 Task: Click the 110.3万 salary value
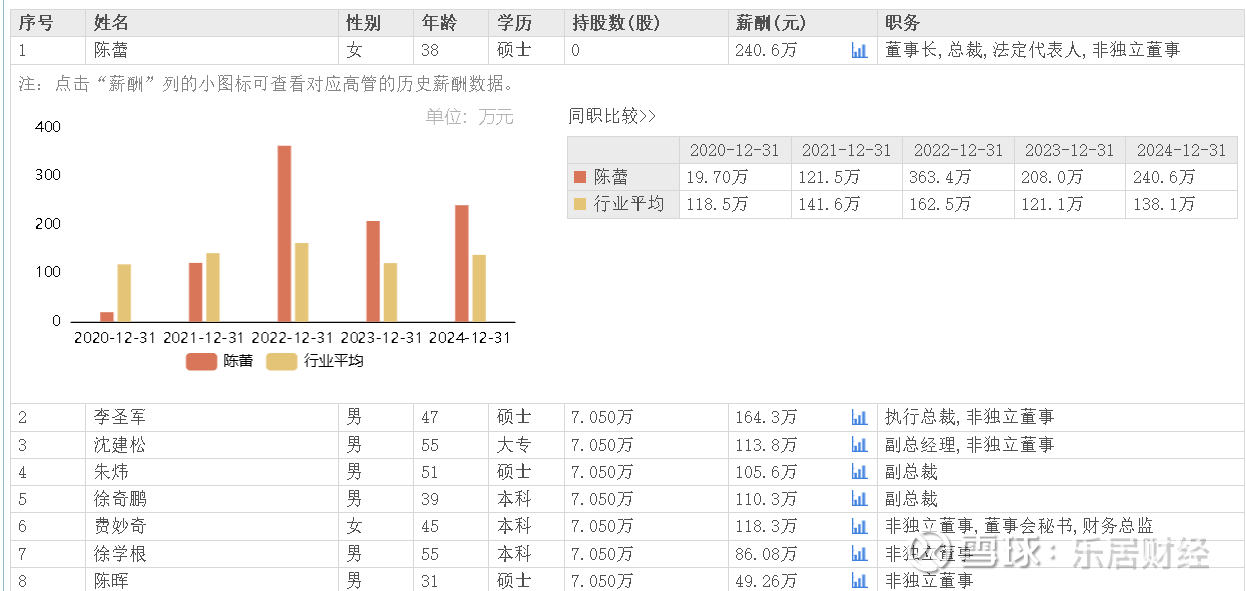[x=766, y=498]
